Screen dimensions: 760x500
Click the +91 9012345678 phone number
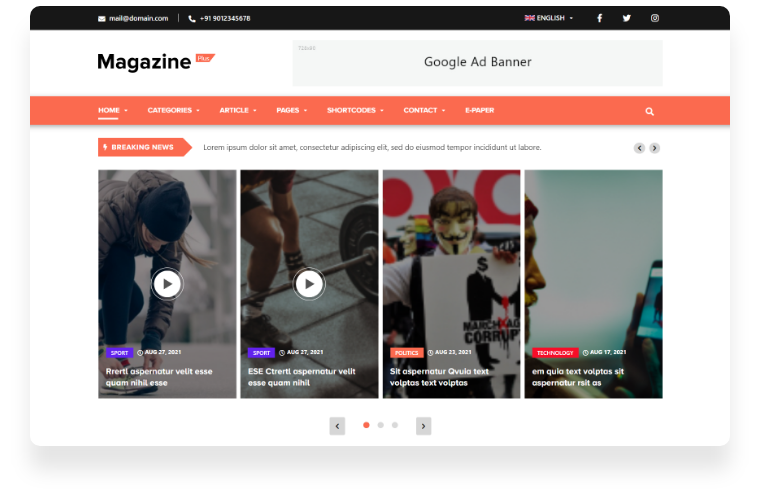pos(225,18)
